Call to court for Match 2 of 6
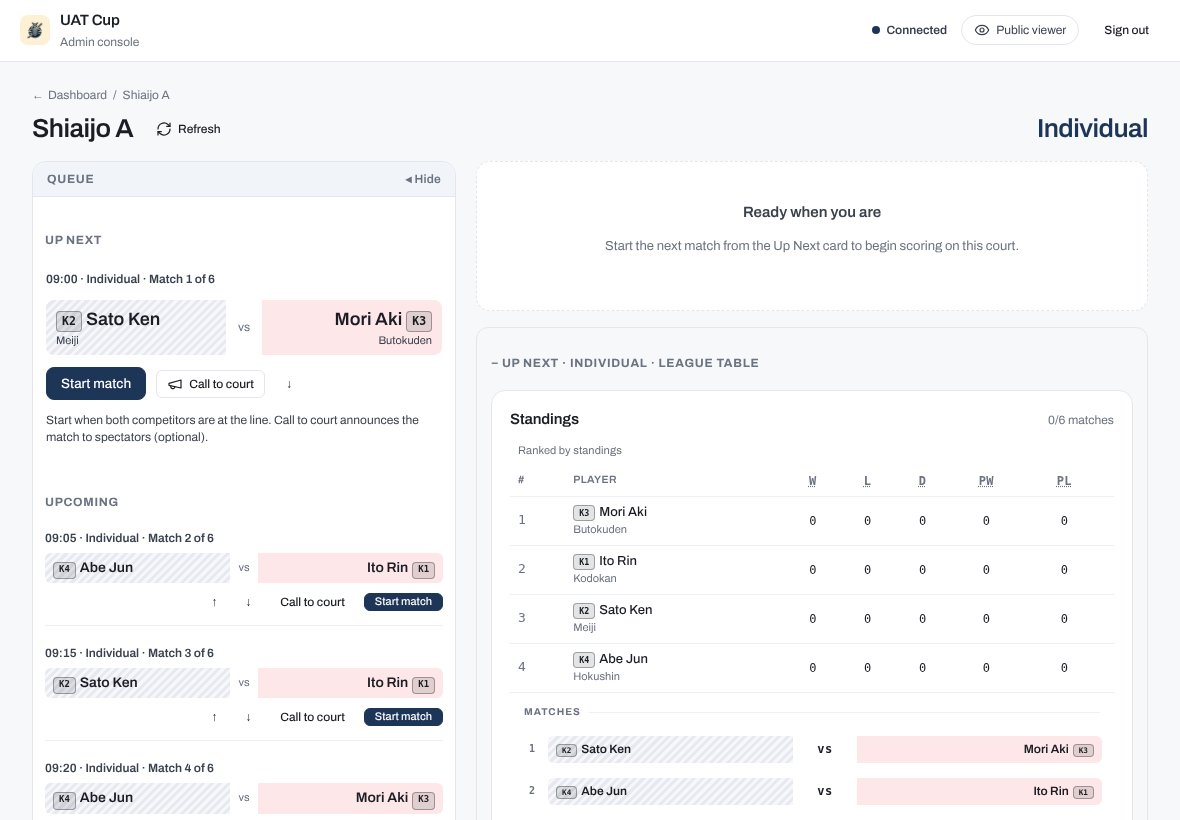Image resolution: width=1180 pixels, height=820 pixels. click(x=312, y=602)
